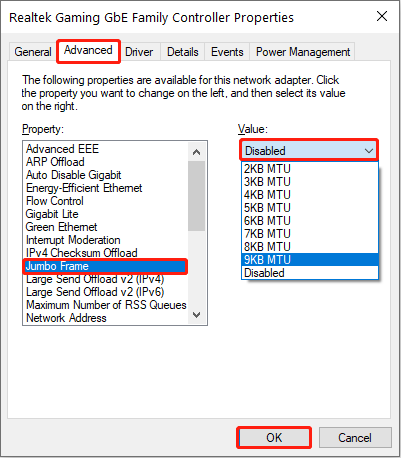
Task: Select Network Address property
Action: (105, 318)
